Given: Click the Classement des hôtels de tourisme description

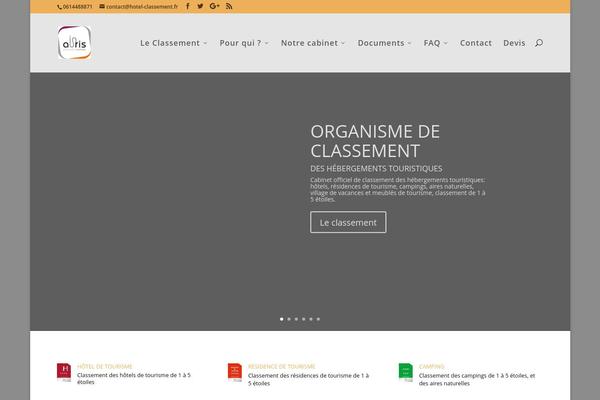Looking at the screenshot, I should [134, 379].
